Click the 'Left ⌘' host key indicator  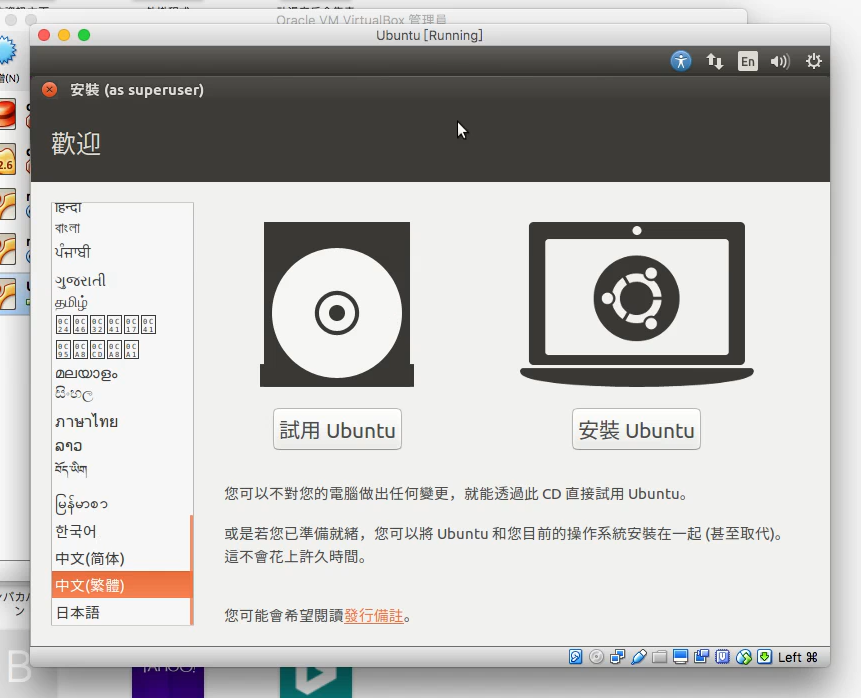[797, 657]
